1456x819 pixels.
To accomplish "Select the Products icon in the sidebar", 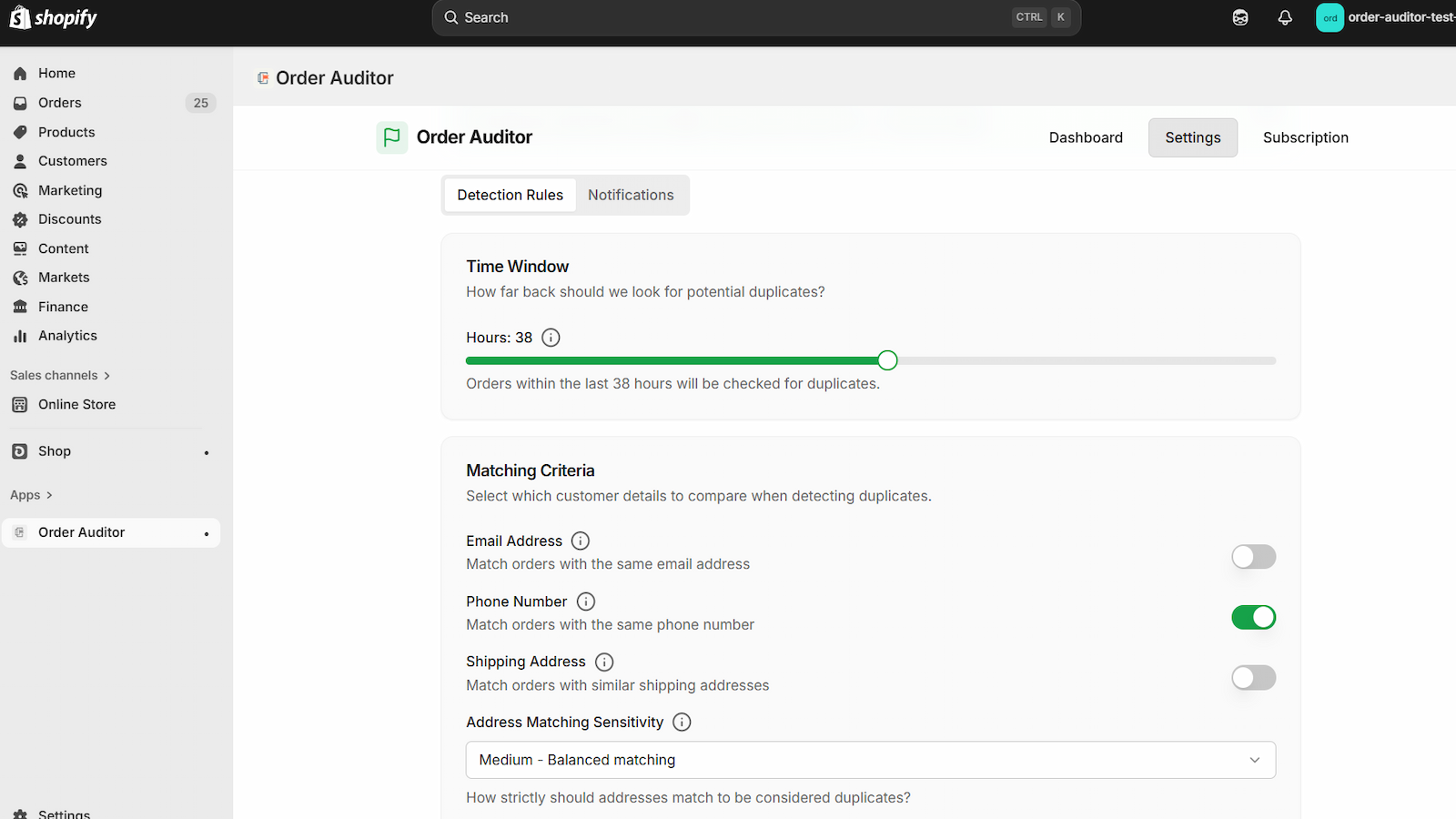I will [20, 132].
